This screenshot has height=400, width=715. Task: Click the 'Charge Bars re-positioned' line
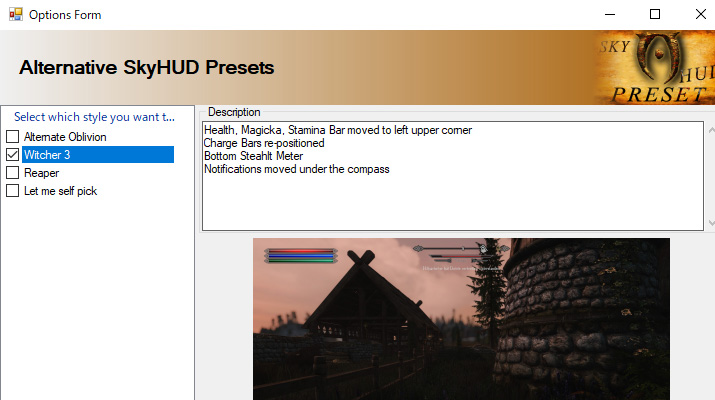click(264, 143)
